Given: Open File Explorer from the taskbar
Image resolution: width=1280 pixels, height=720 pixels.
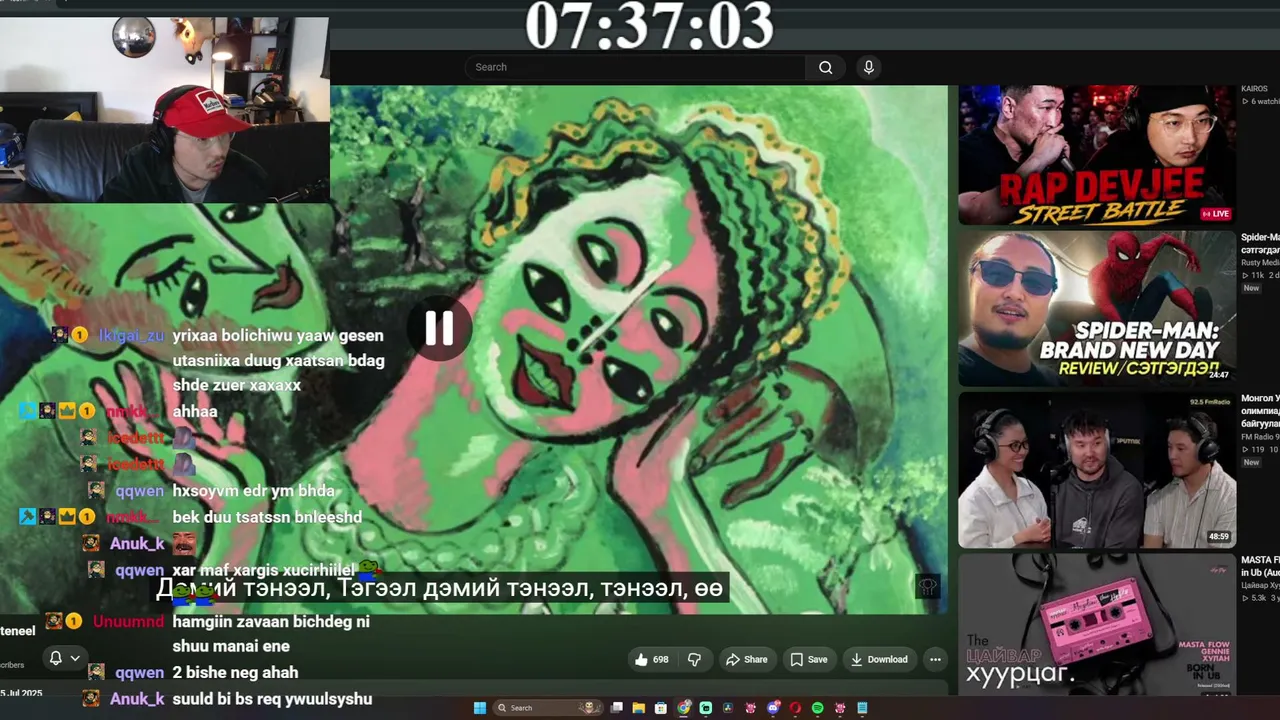Looking at the screenshot, I should pos(639,708).
